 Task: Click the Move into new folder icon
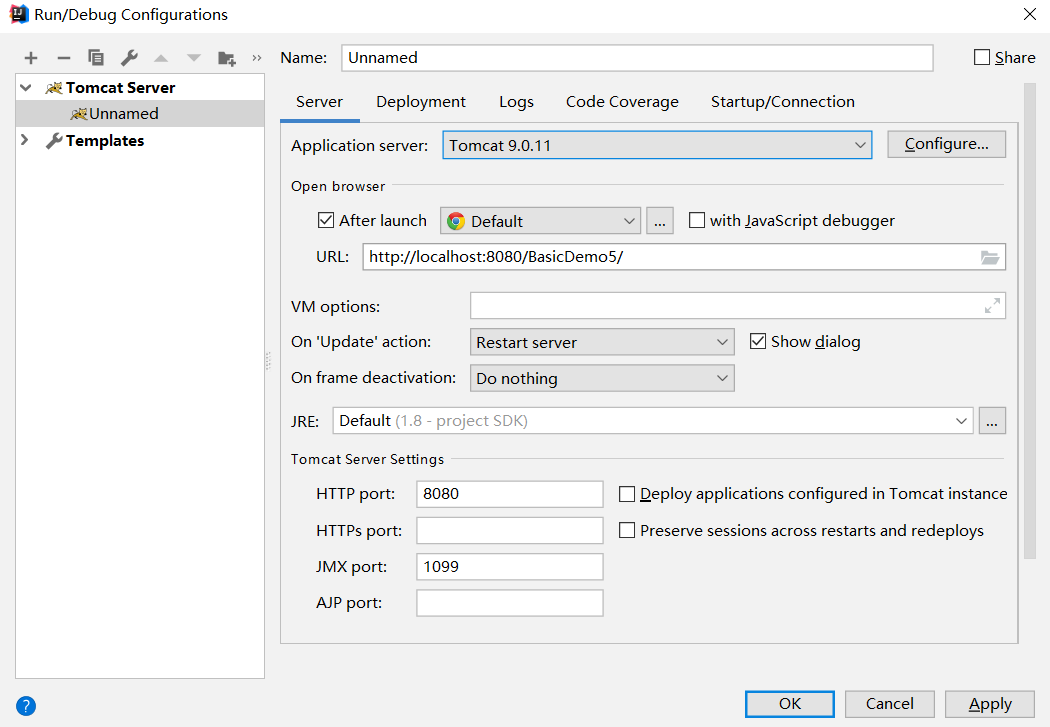click(227, 58)
